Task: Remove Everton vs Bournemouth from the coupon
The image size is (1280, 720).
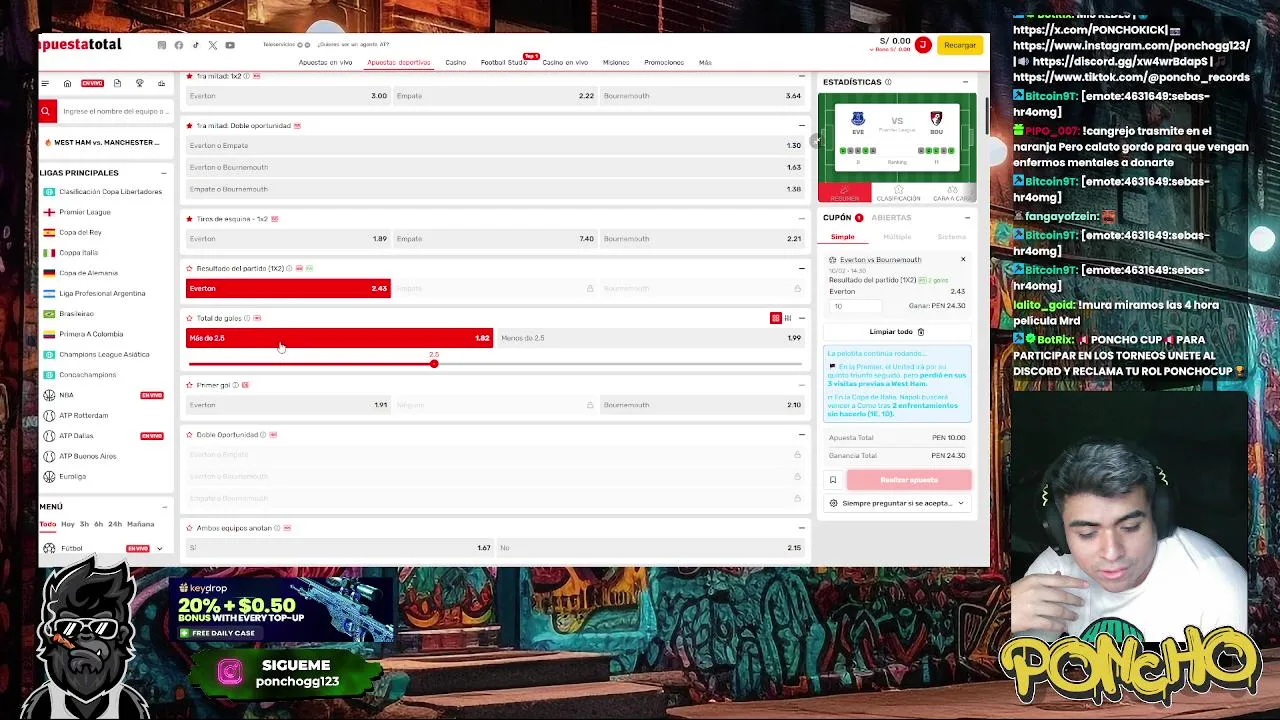Action: click(963, 260)
